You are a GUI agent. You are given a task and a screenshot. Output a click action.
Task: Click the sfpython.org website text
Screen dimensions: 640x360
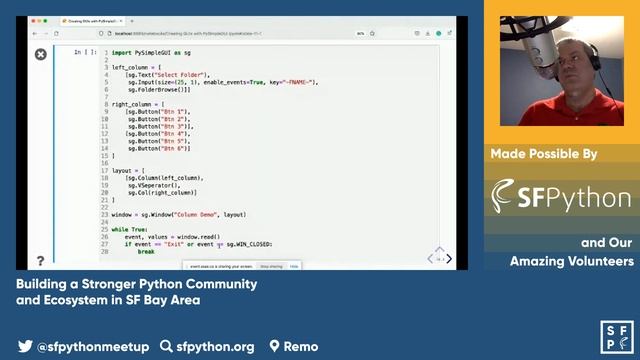[x=215, y=347]
